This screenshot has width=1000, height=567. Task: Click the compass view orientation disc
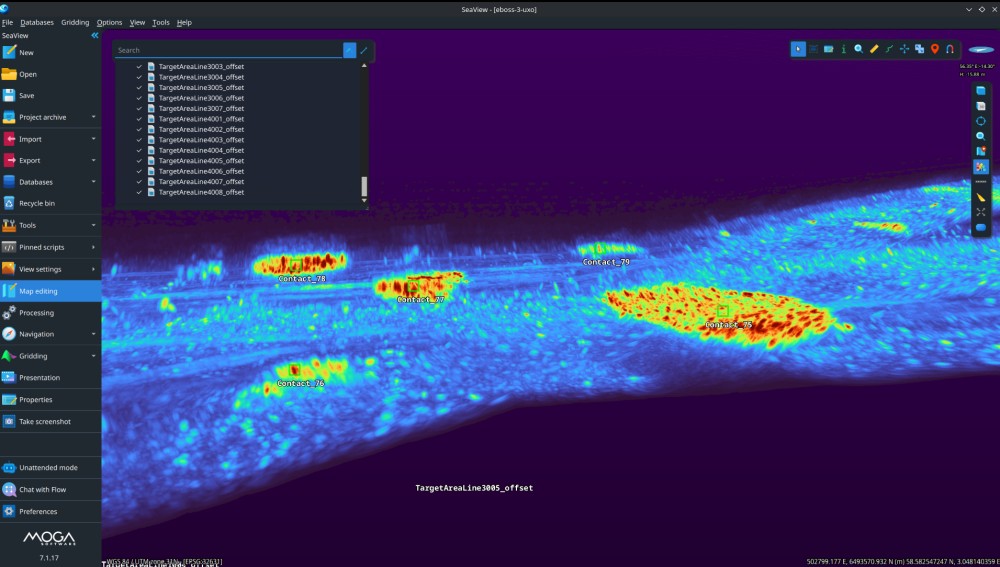[x=981, y=50]
